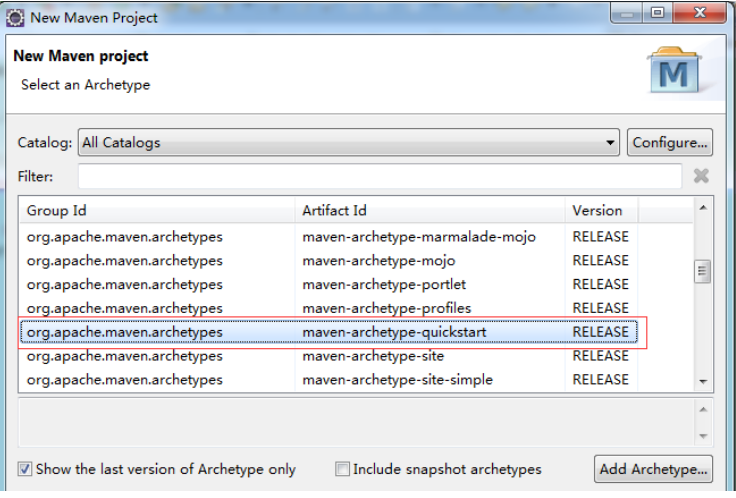Sort by the Artifact Id column header
The image size is (736, 498).
pos(430,210)
